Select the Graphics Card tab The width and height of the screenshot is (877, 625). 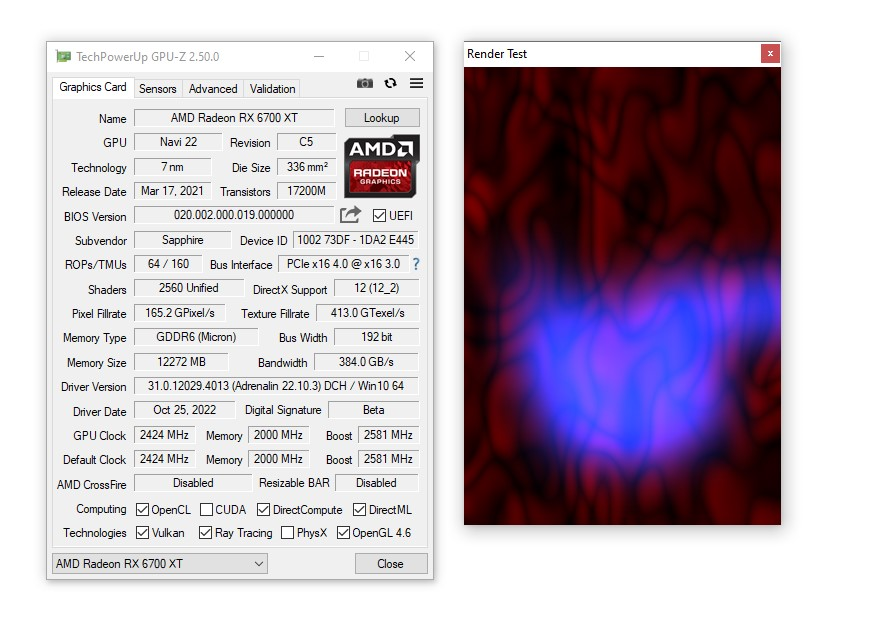coord(93,87)
